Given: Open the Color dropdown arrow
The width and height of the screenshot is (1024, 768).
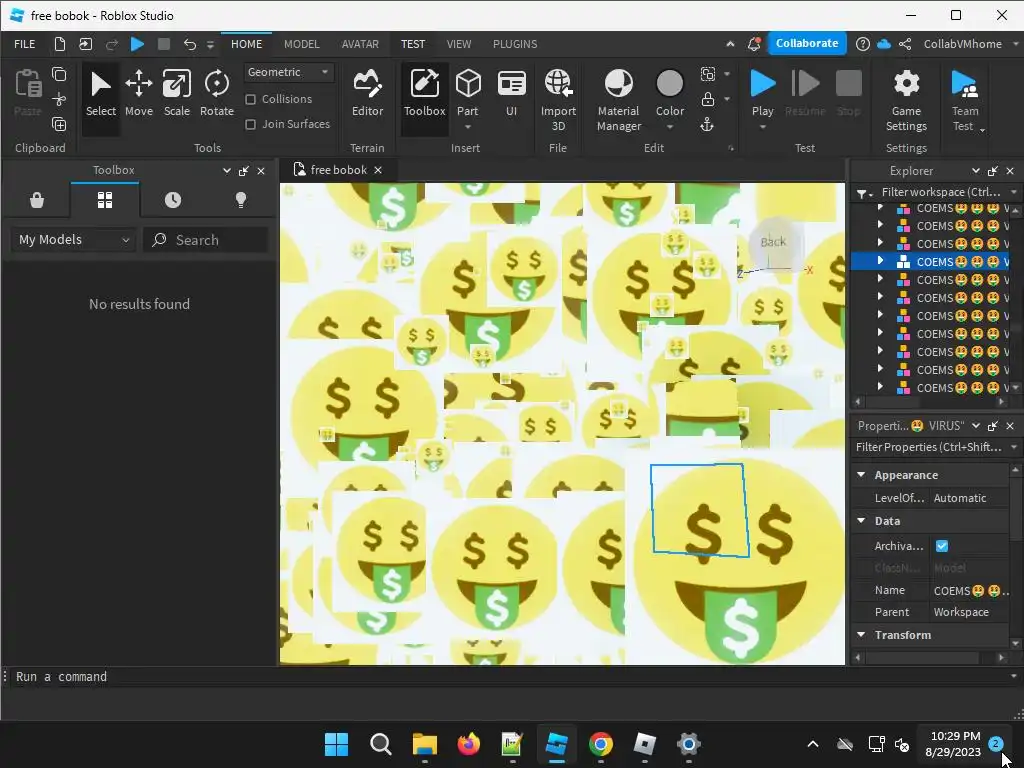Looking at the screenshot, I should [x=669, y=127].
